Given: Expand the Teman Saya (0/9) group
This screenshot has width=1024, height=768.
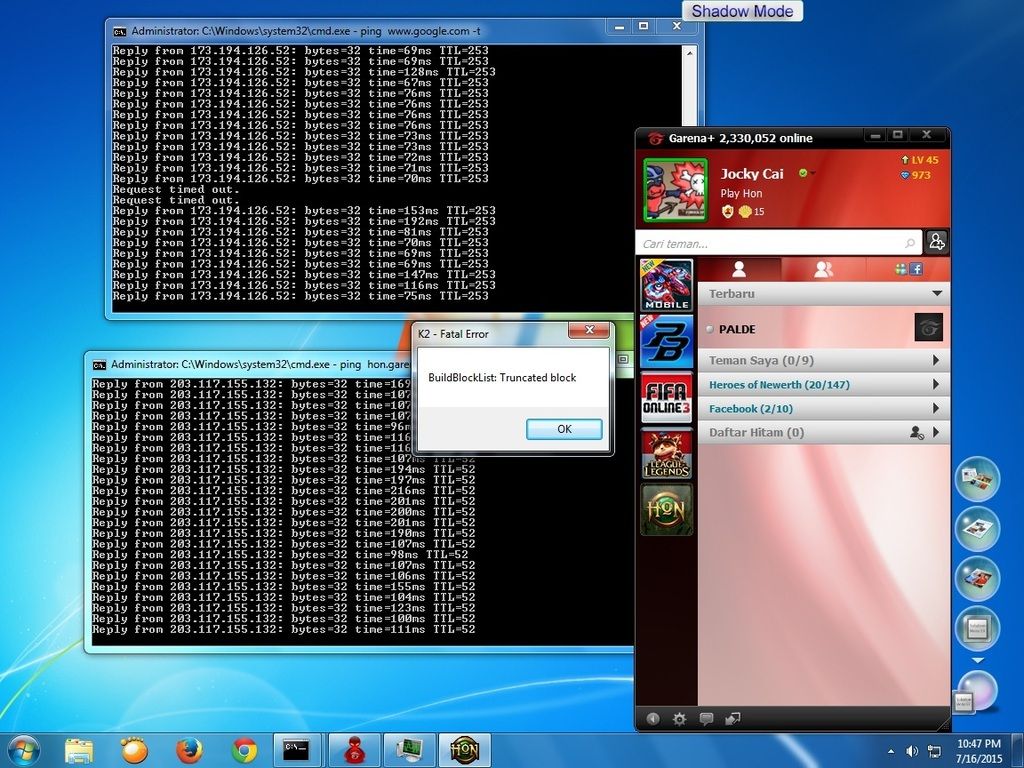Looking at the screenshot, I should tap(936, 360).
